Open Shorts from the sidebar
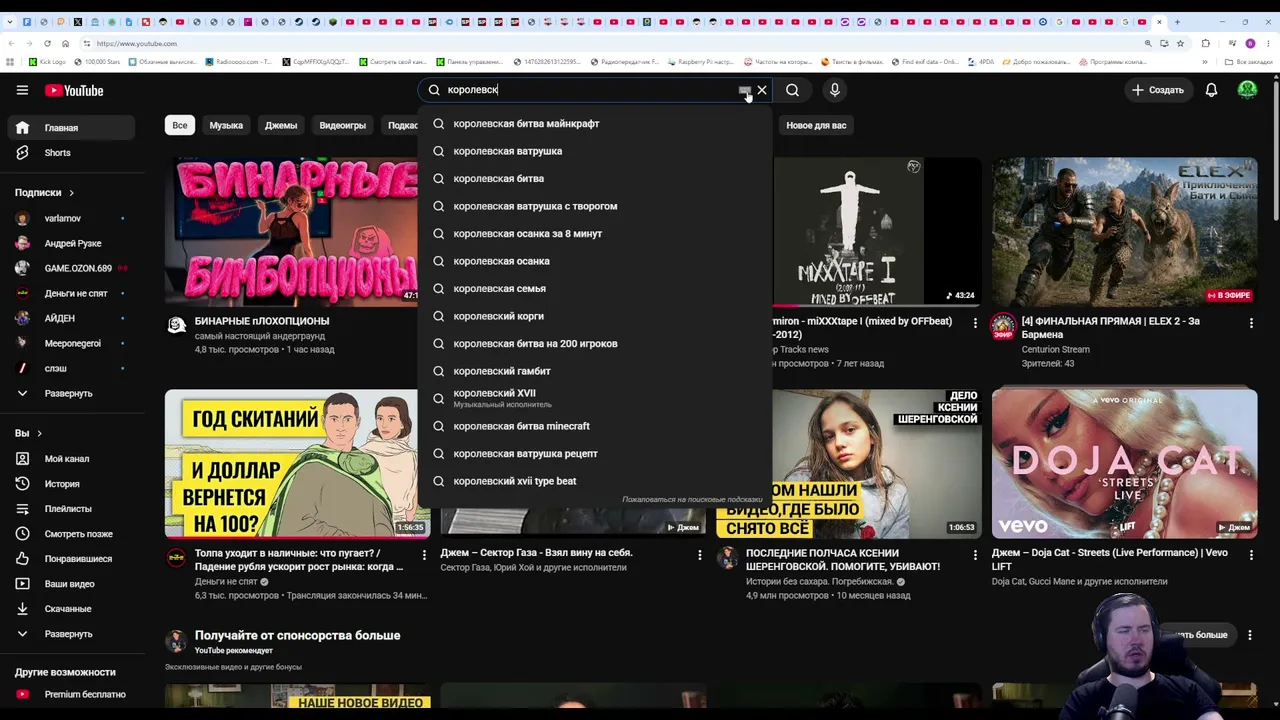Viewport: 1280px width, 720px height. [72, 153]
